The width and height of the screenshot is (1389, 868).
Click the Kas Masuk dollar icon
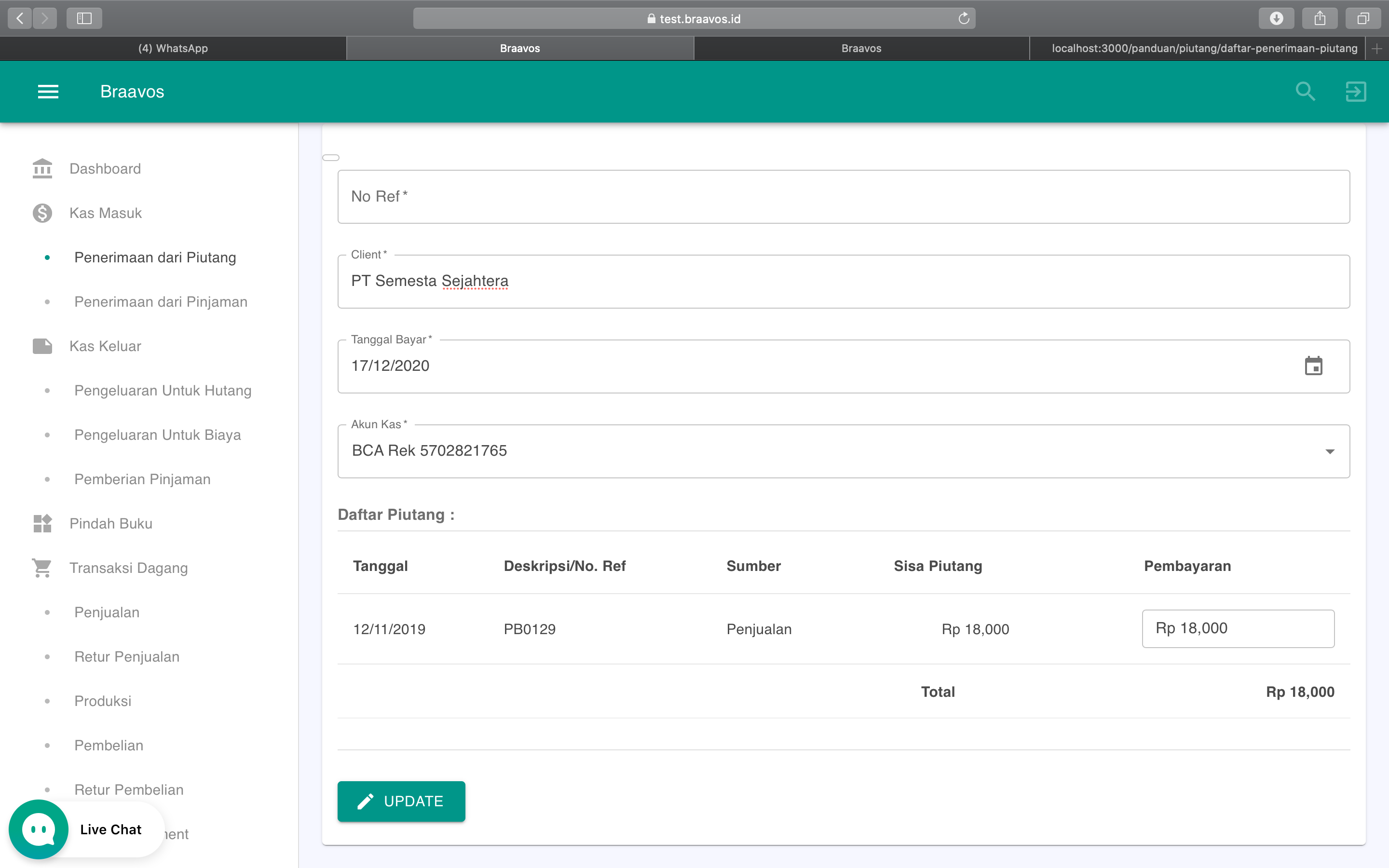42,213
